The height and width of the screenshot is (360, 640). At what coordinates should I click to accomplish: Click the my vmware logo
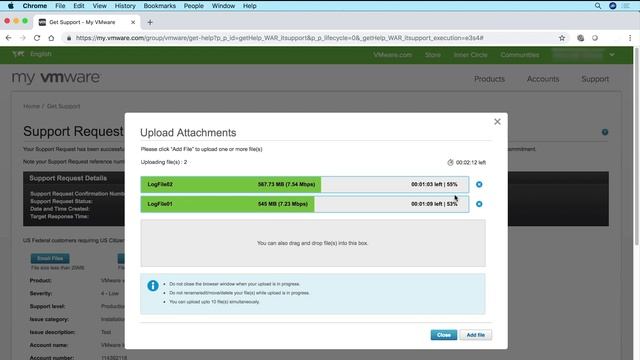(x=56, y=77)
